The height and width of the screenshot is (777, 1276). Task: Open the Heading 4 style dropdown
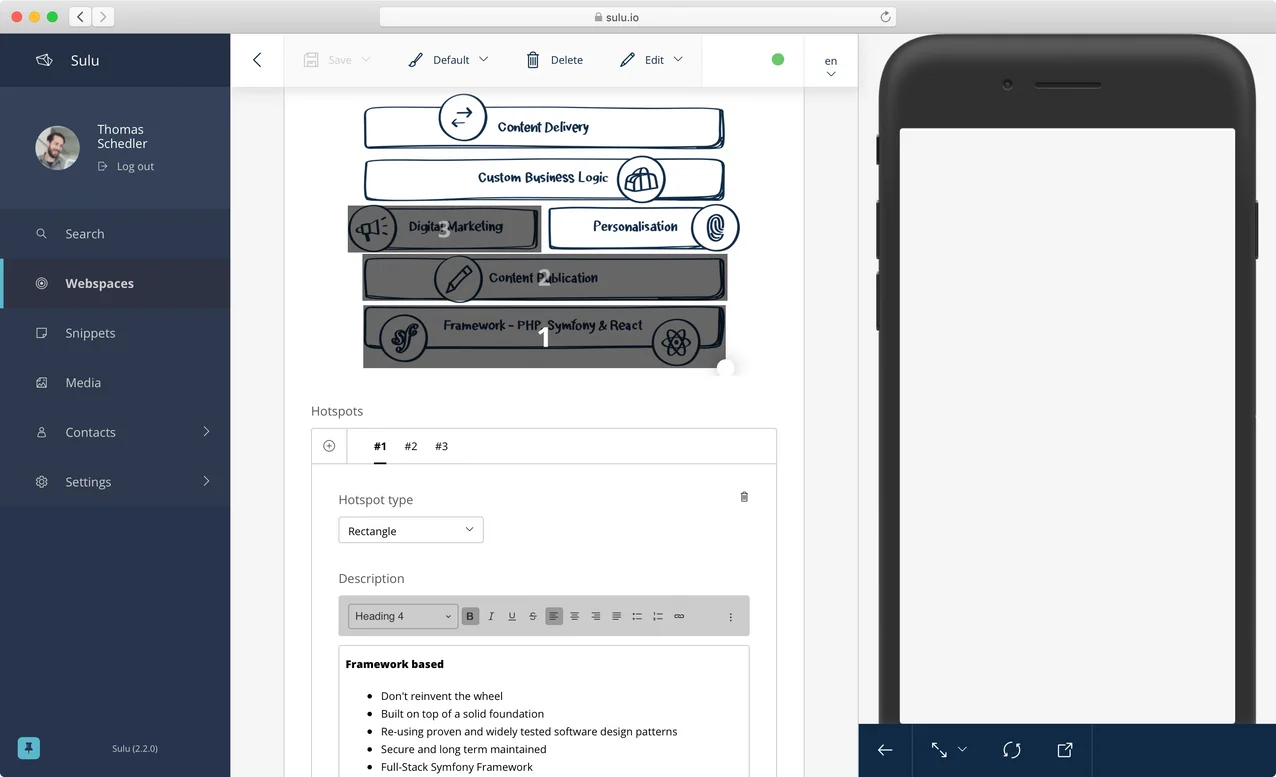403,616
